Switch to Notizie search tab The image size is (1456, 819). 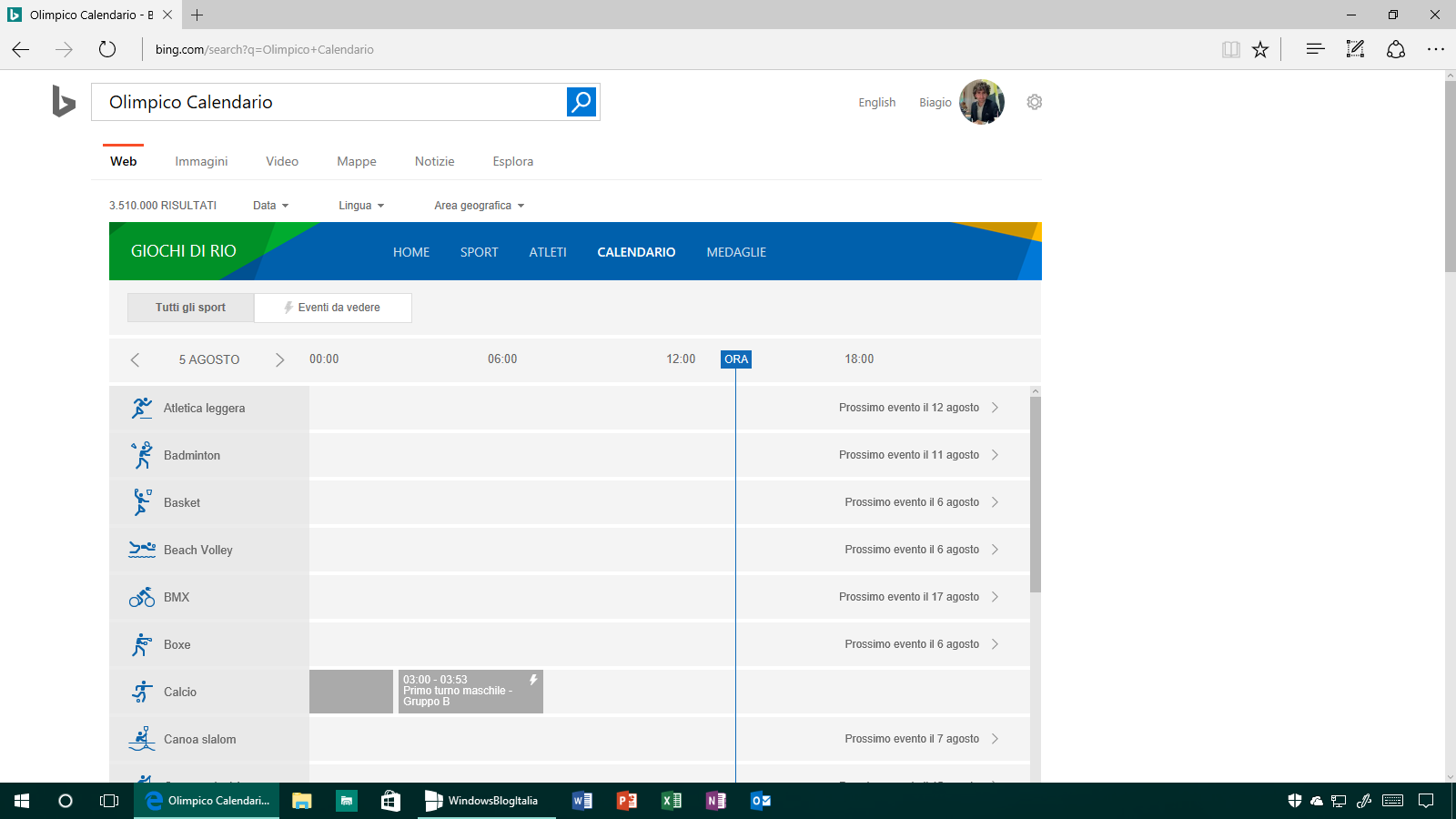pyautogui.click(x=435, y=161)
